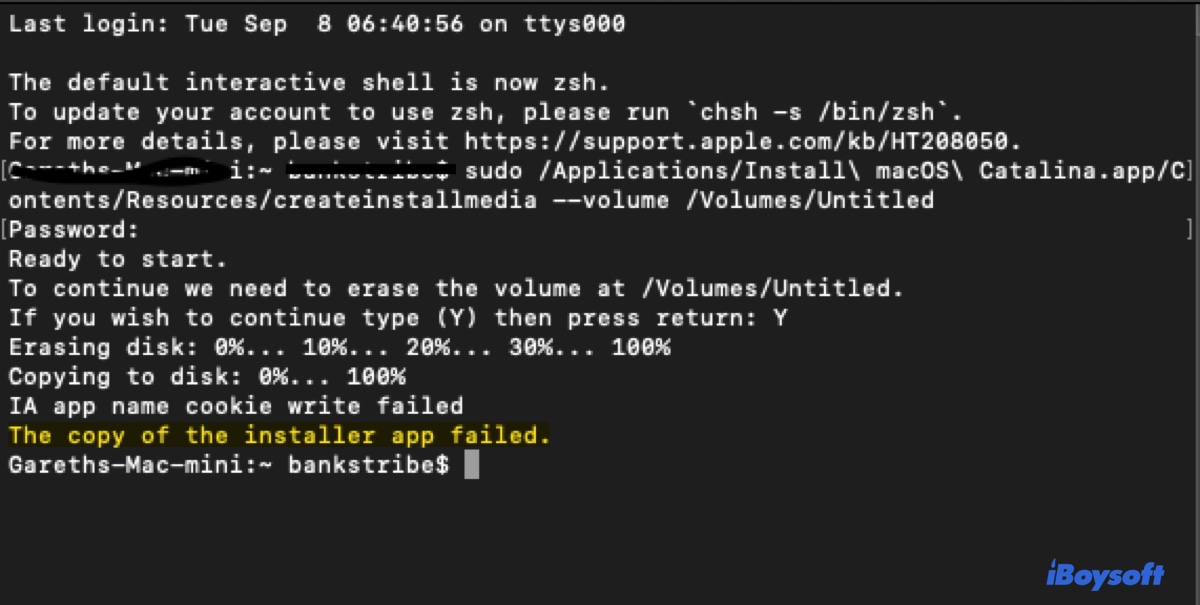1200x605 pixels.
Task: Click the highlighted "copy of the installer app failed" line
Action: tap(280, 436)
